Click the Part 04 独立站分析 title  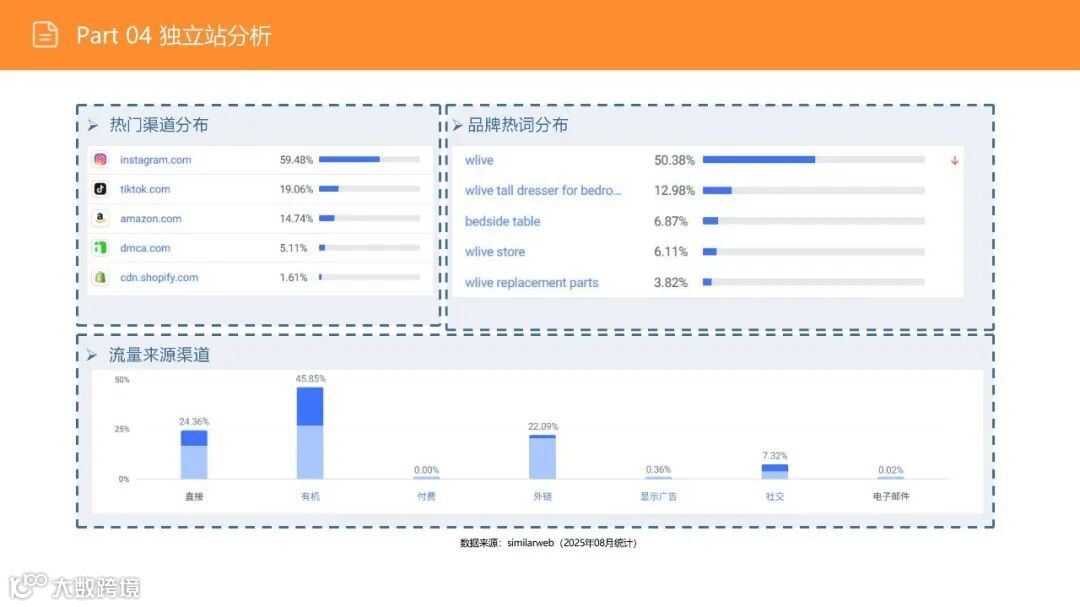coord(174,35)
